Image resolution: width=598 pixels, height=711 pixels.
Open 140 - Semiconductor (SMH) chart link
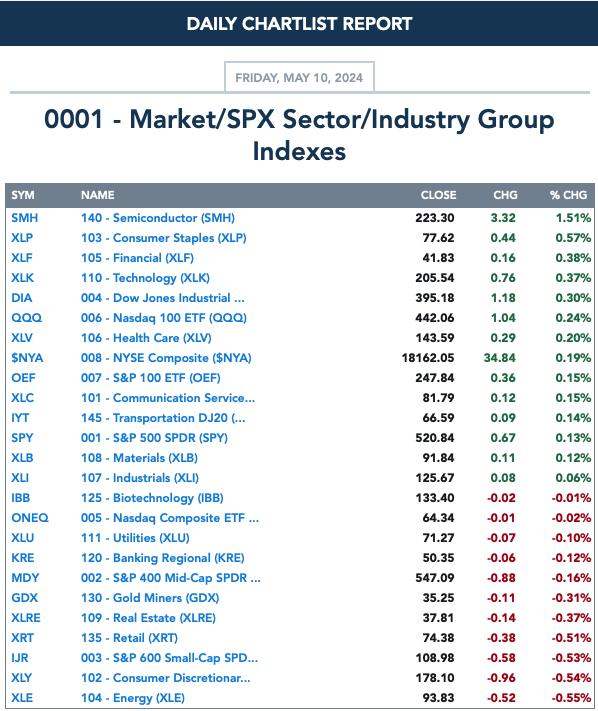pos(158,218)
